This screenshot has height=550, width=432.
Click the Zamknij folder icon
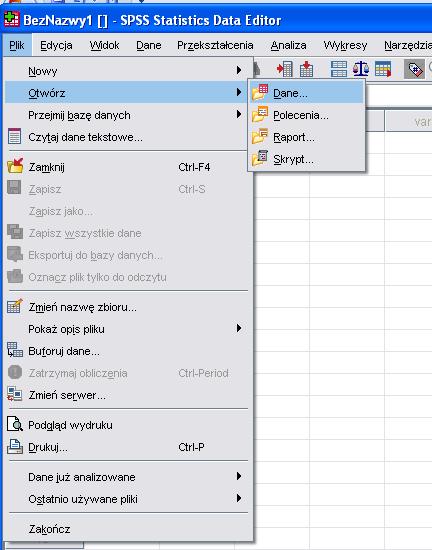(15, 166)
